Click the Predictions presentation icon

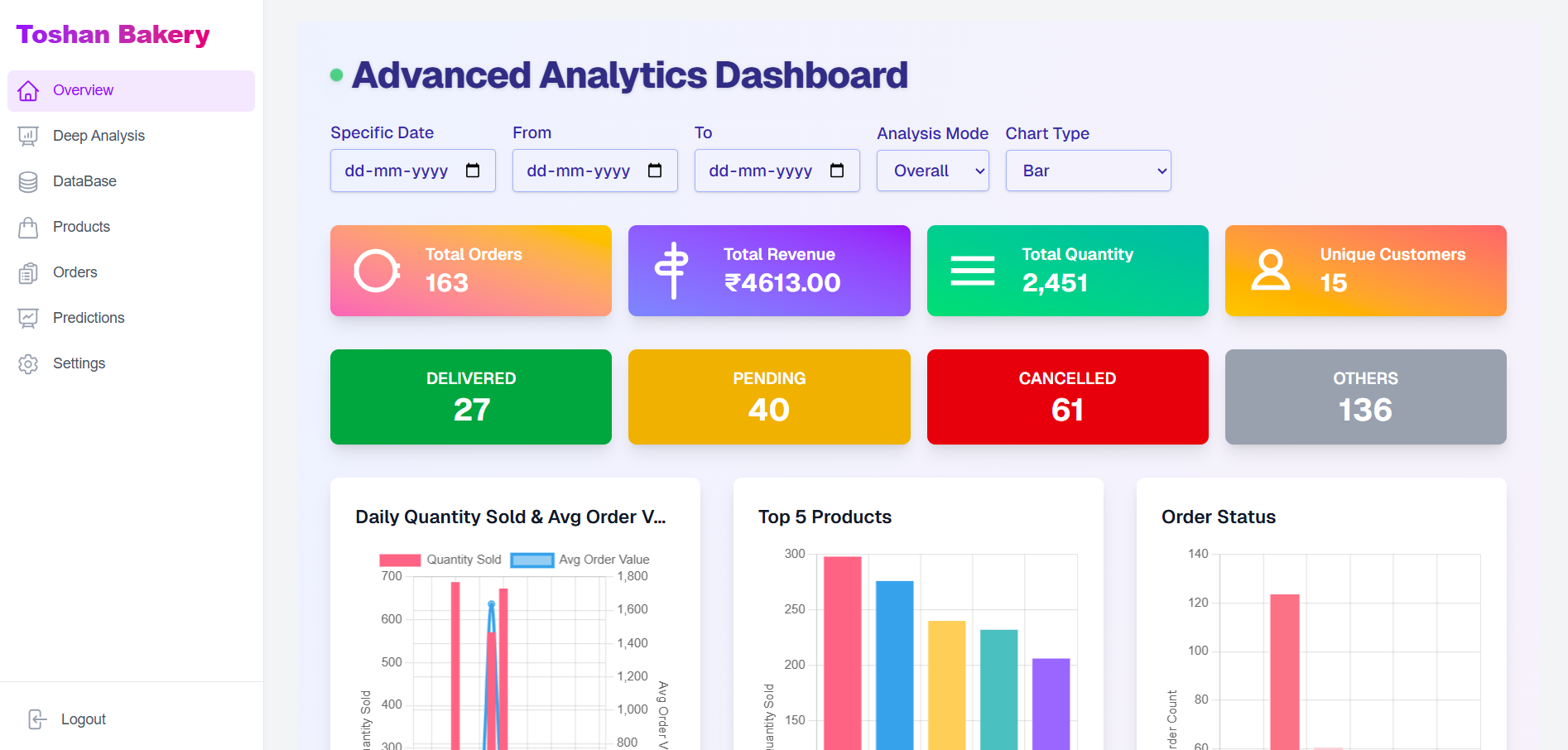28,319
